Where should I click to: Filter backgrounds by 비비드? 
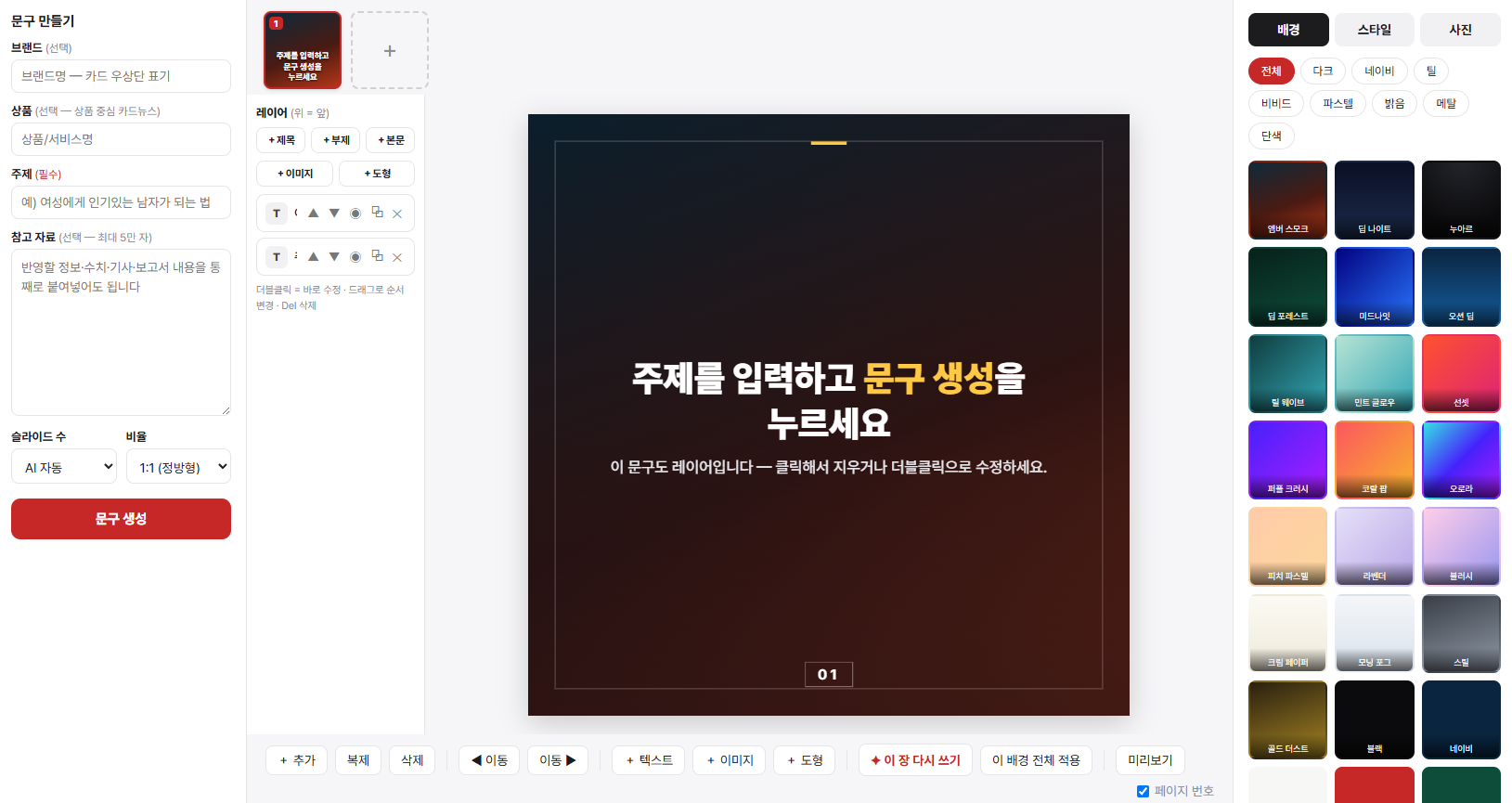tap(1276, 104)
